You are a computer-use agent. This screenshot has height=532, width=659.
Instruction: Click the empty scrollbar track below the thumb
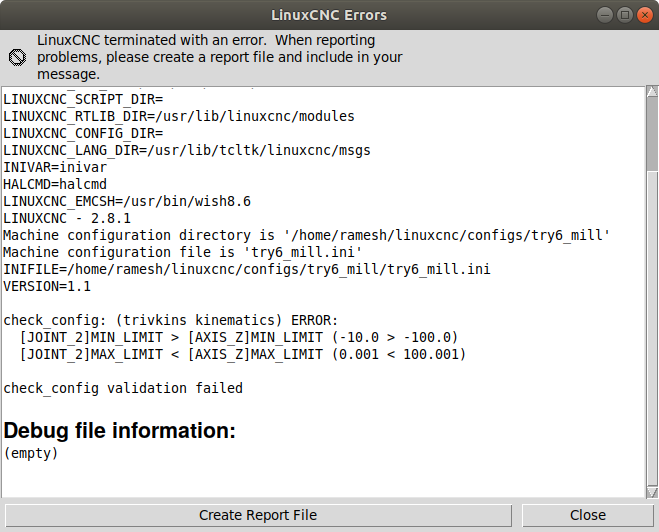click(652, 329)
